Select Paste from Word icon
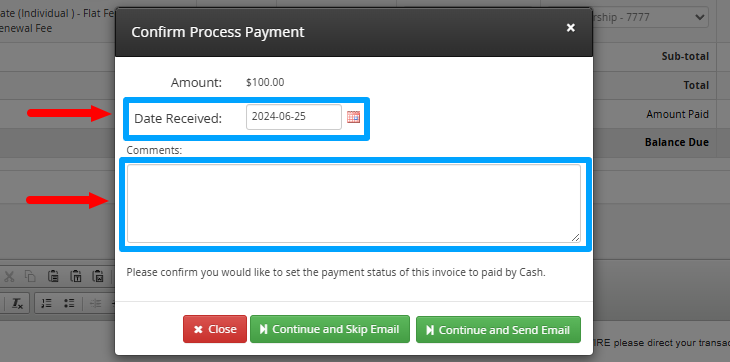 (98, 276)
